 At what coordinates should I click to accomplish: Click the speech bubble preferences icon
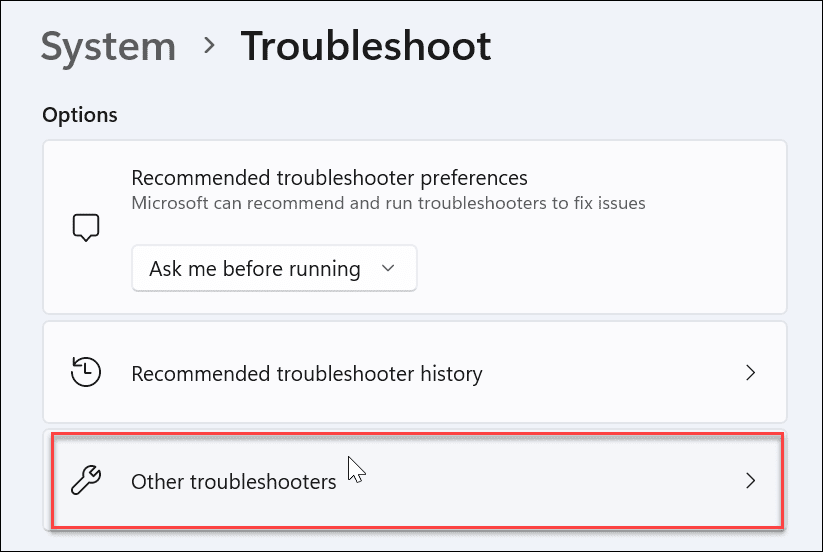(x=87, y=228)
